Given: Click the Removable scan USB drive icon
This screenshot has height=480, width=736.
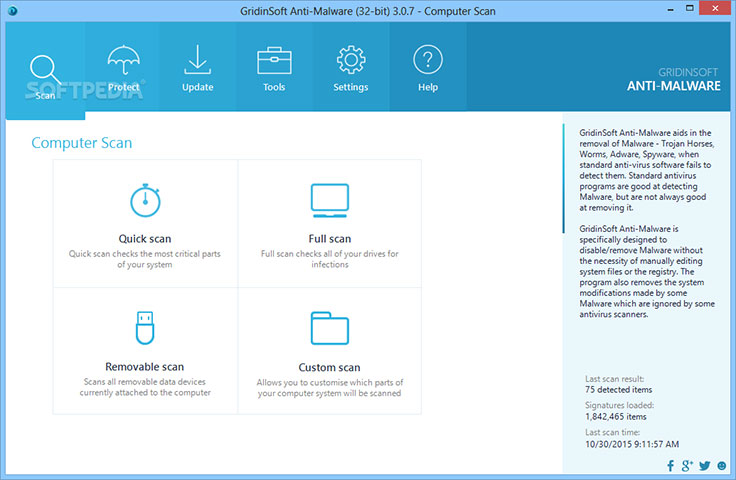Looking at the screenshot, I should click(x=145, y=328).
